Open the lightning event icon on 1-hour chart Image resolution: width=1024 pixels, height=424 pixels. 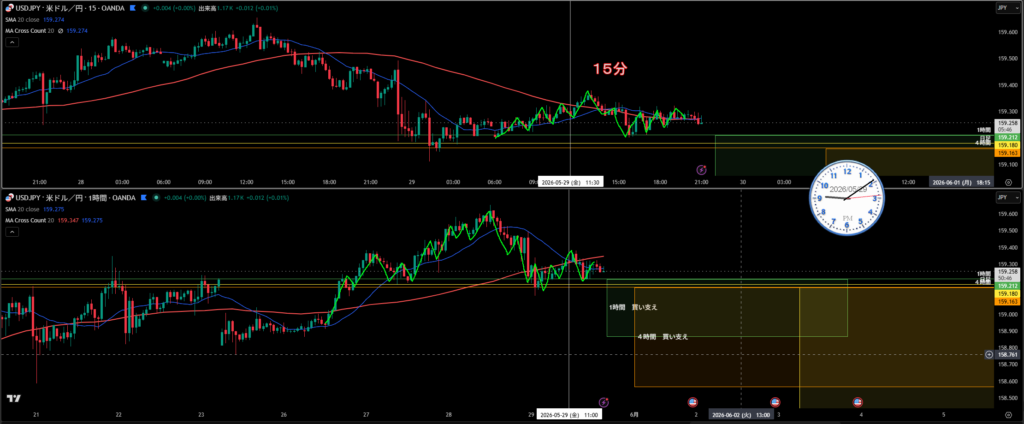click(604, 401)
